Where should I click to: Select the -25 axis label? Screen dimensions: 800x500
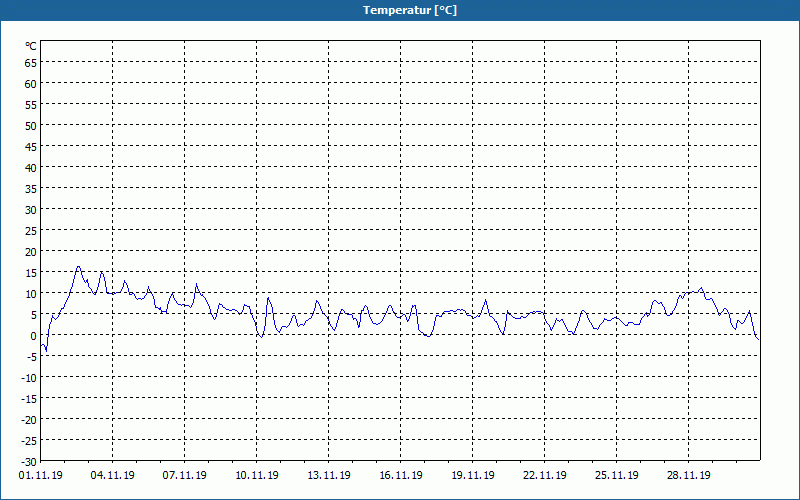pos(29,441)
